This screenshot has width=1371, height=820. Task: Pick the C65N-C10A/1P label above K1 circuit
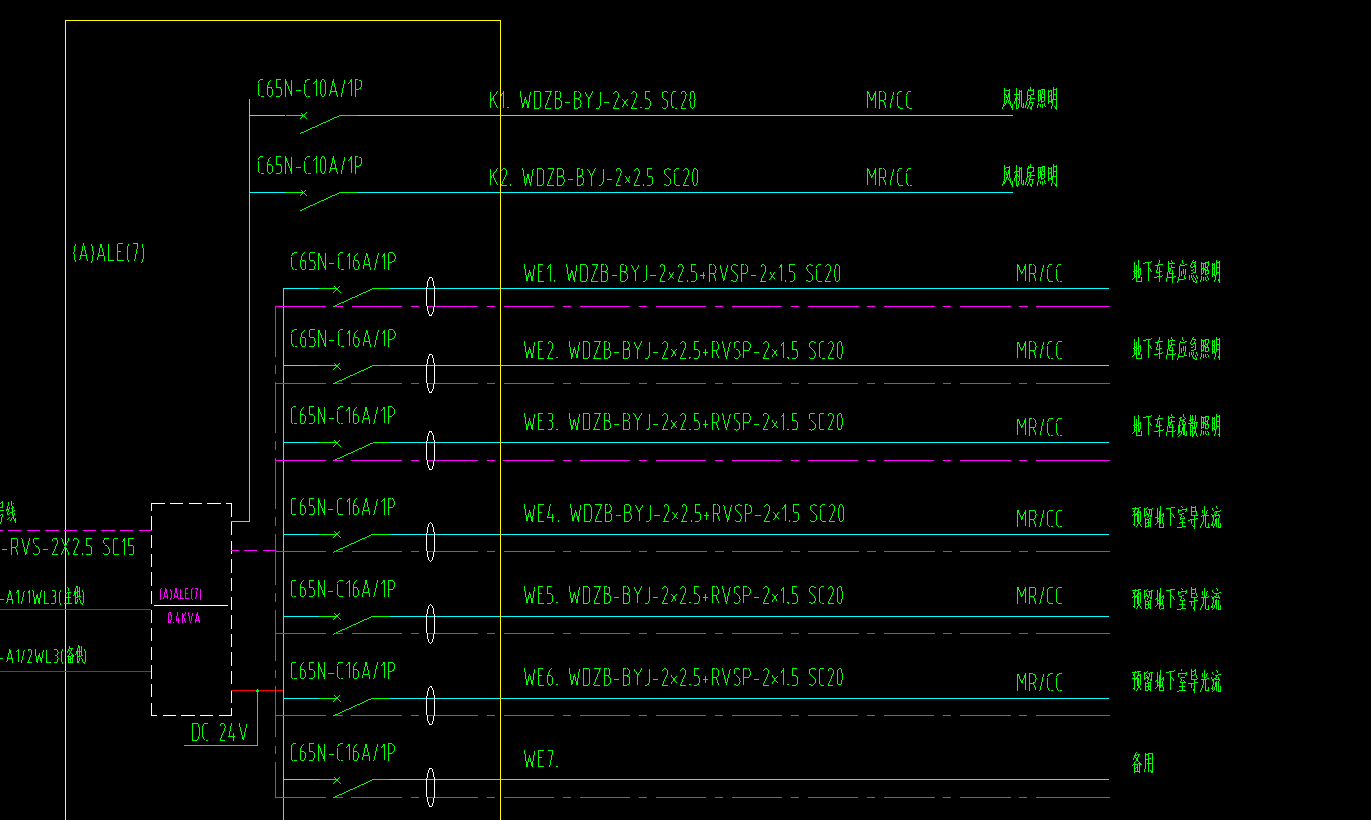tap(309, 89)
